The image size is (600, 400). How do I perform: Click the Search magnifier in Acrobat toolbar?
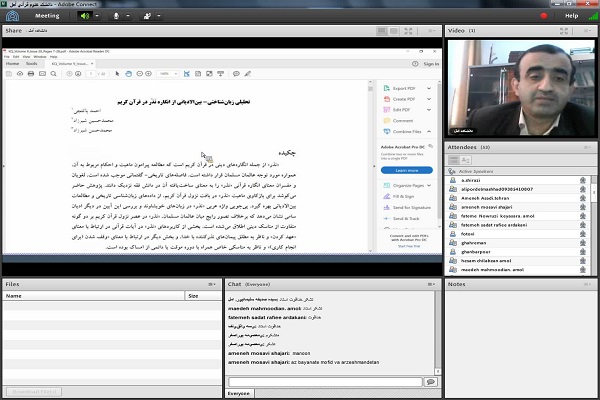54,74
